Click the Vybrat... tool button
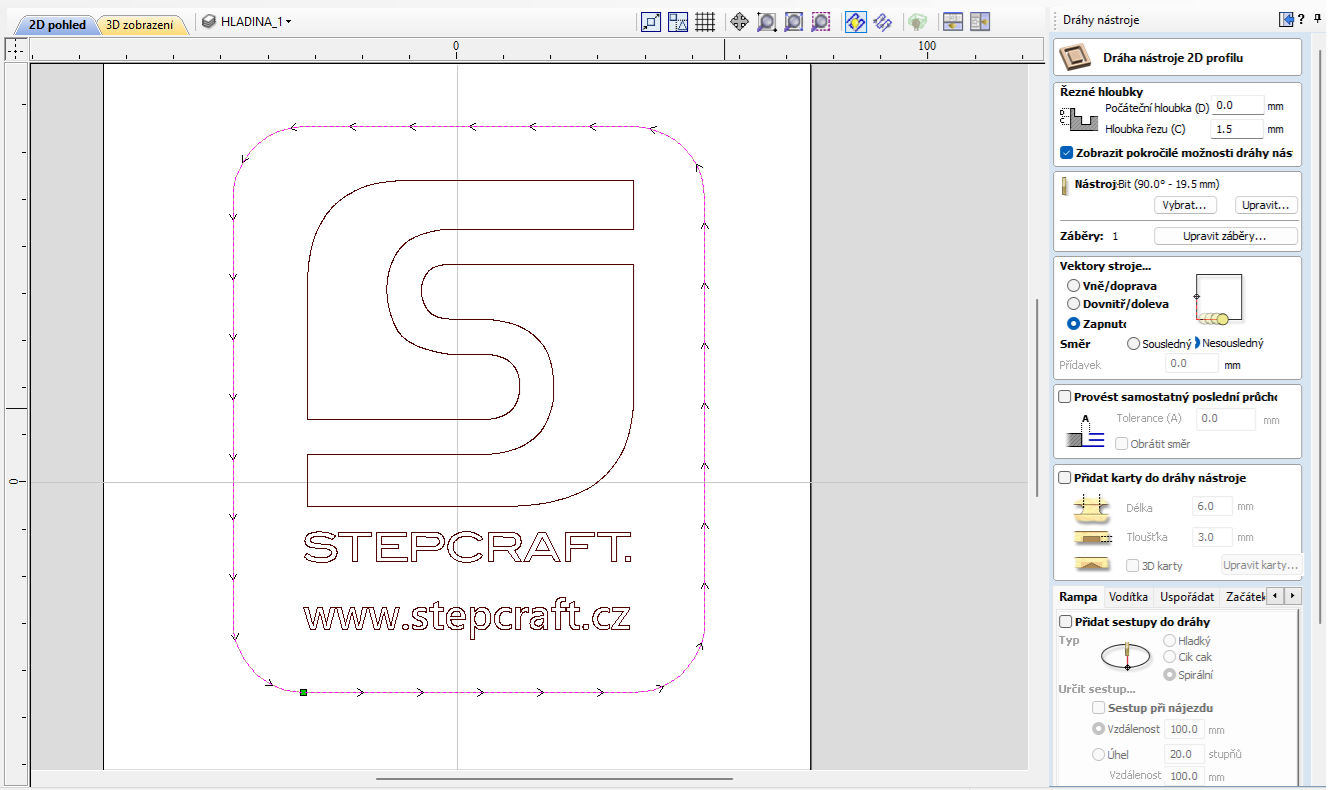 click(x=1184, y=205)
